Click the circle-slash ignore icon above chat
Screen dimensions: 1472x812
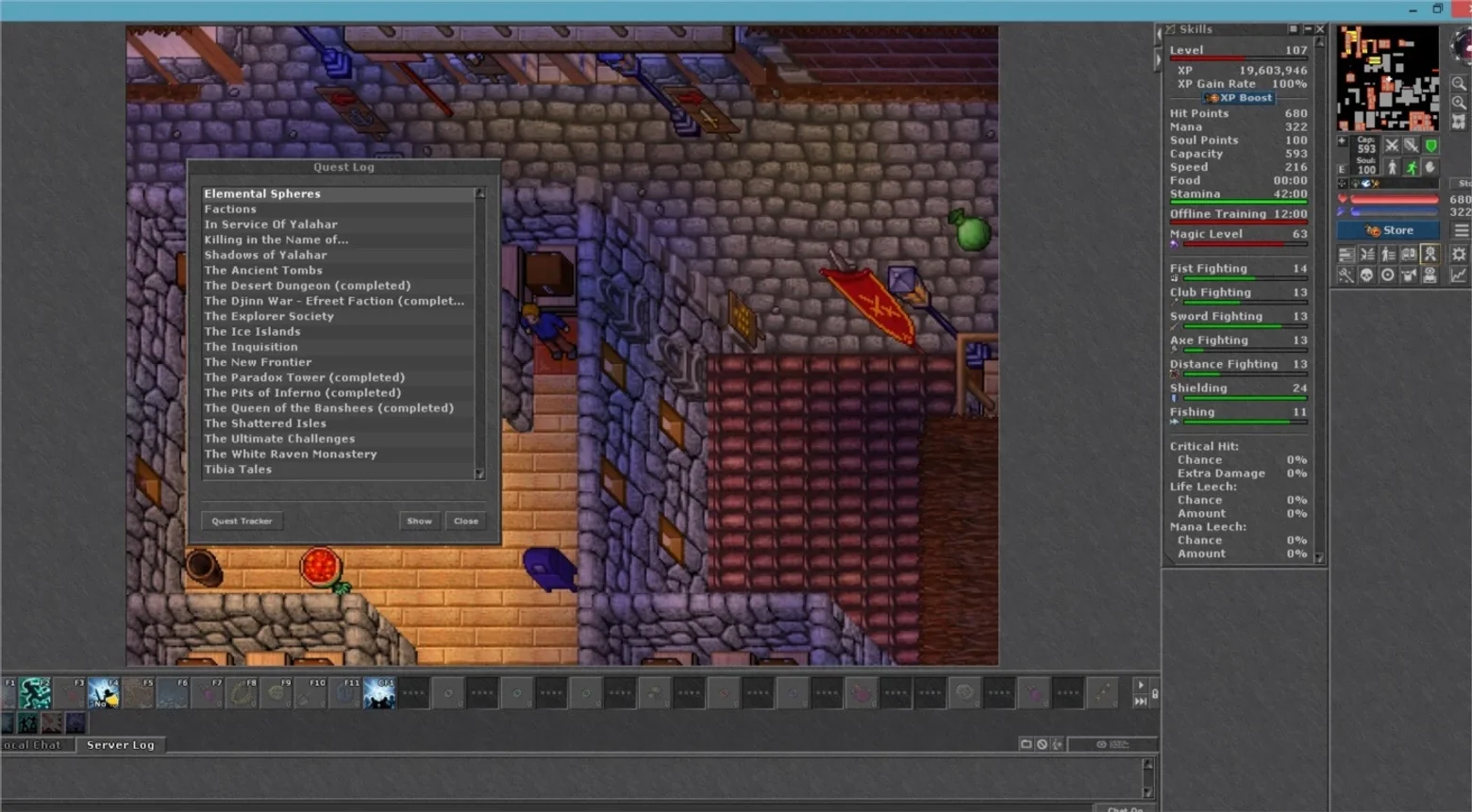pyautogui.click(x=1043, y=744)
